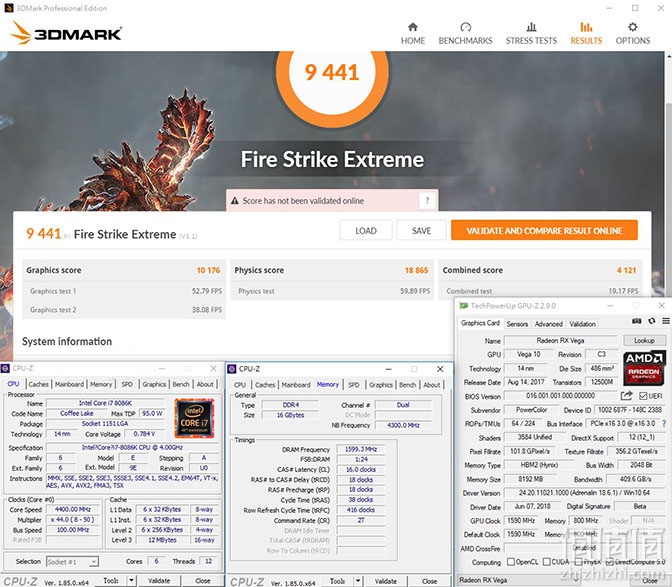Refresh GPU-Z readings with the refresh icon

[651, 321]
